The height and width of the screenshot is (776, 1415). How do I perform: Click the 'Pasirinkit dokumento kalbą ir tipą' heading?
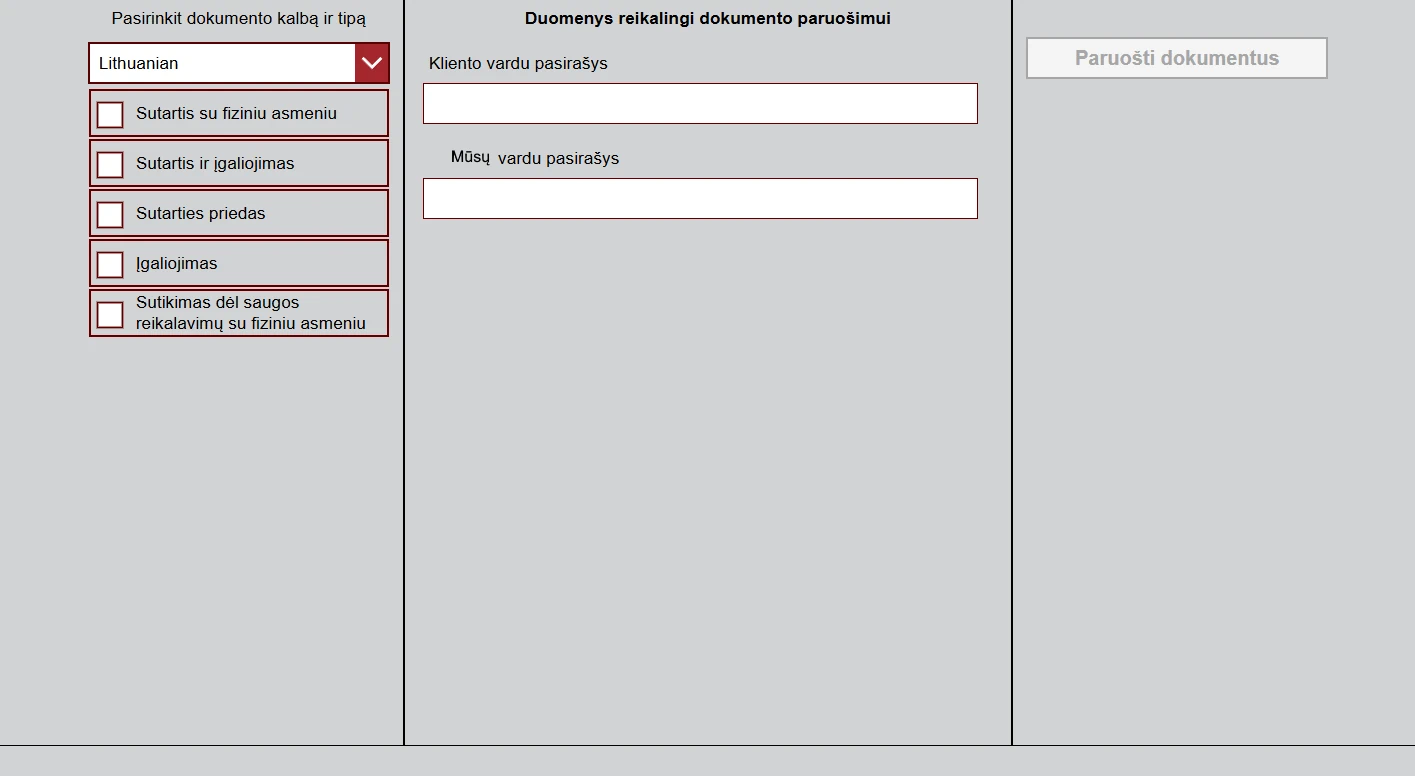tap(238, 19)
